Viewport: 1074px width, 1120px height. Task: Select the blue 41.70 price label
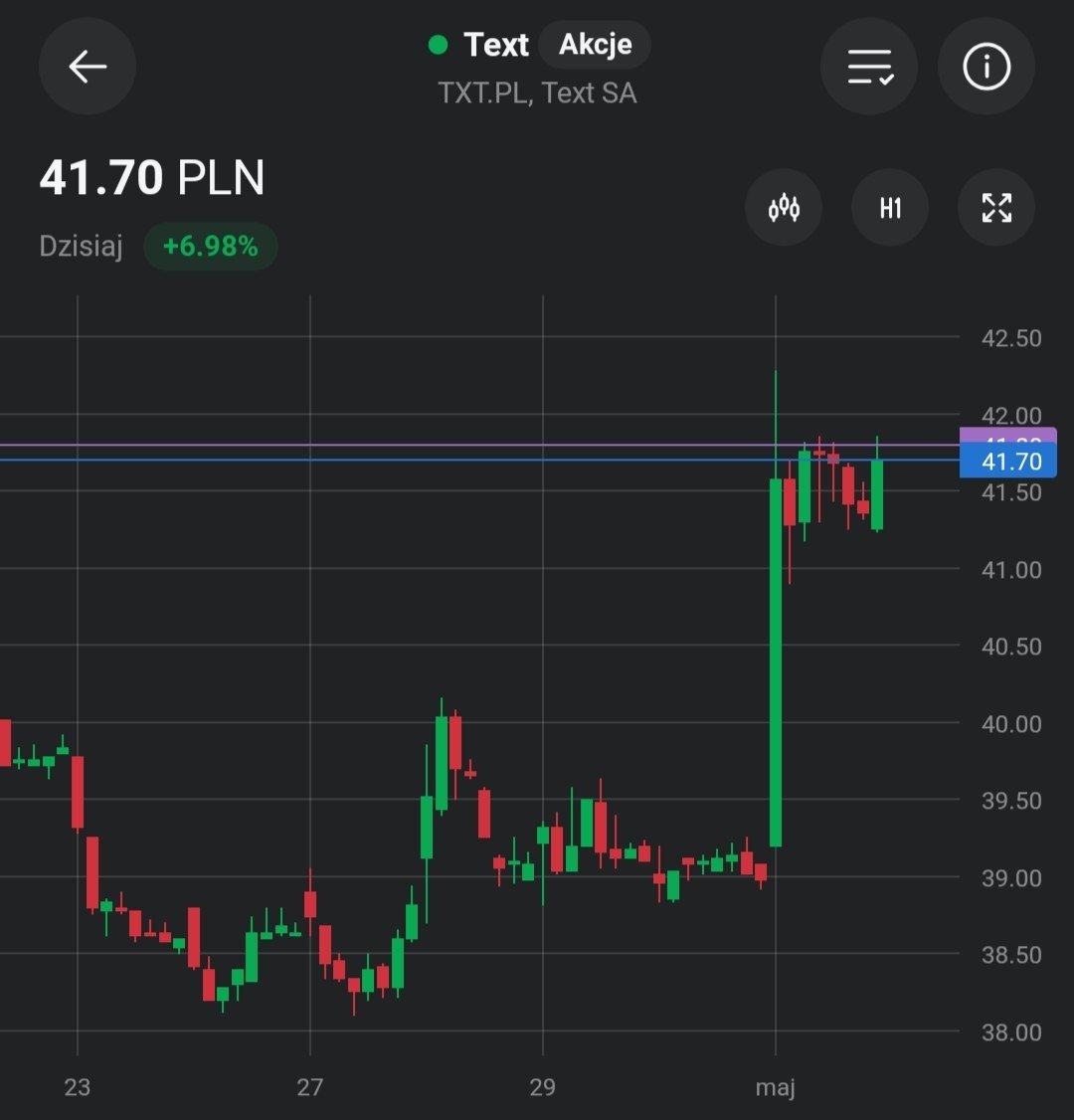(x=1008, y=462)
